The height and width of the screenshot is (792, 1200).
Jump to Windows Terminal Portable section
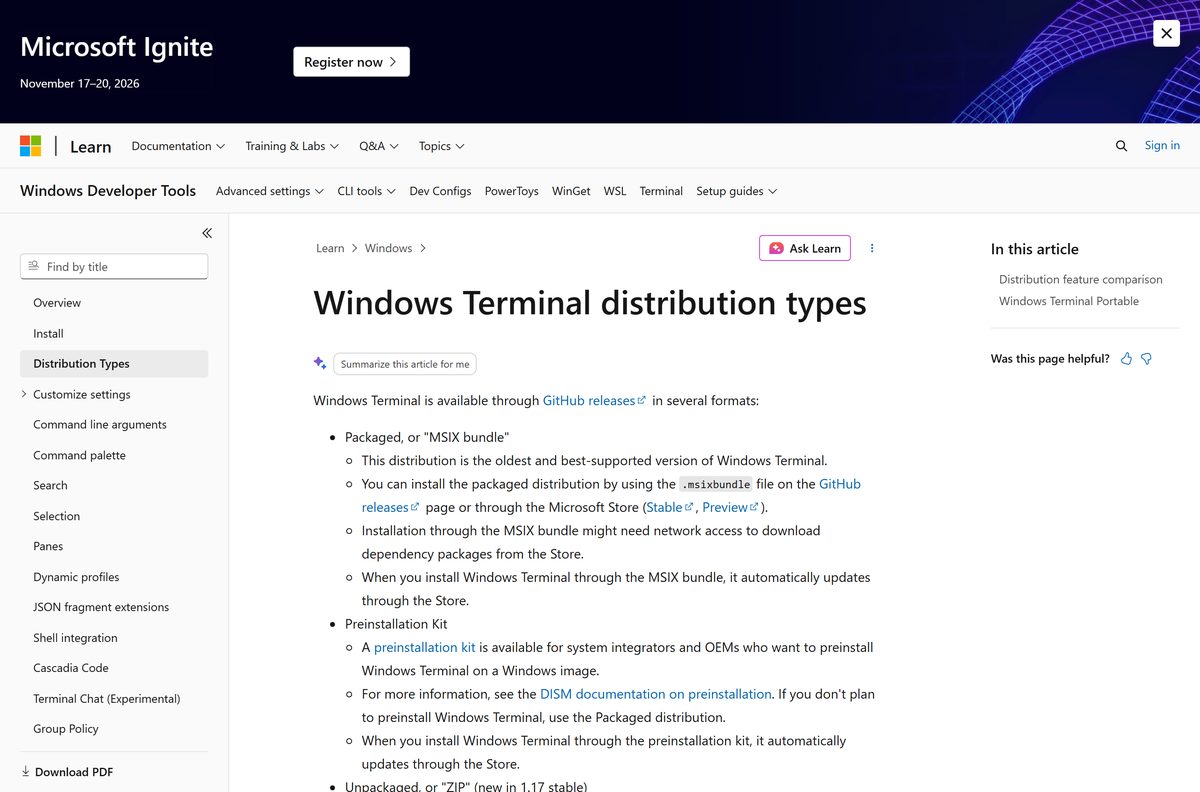[1069, 301]
